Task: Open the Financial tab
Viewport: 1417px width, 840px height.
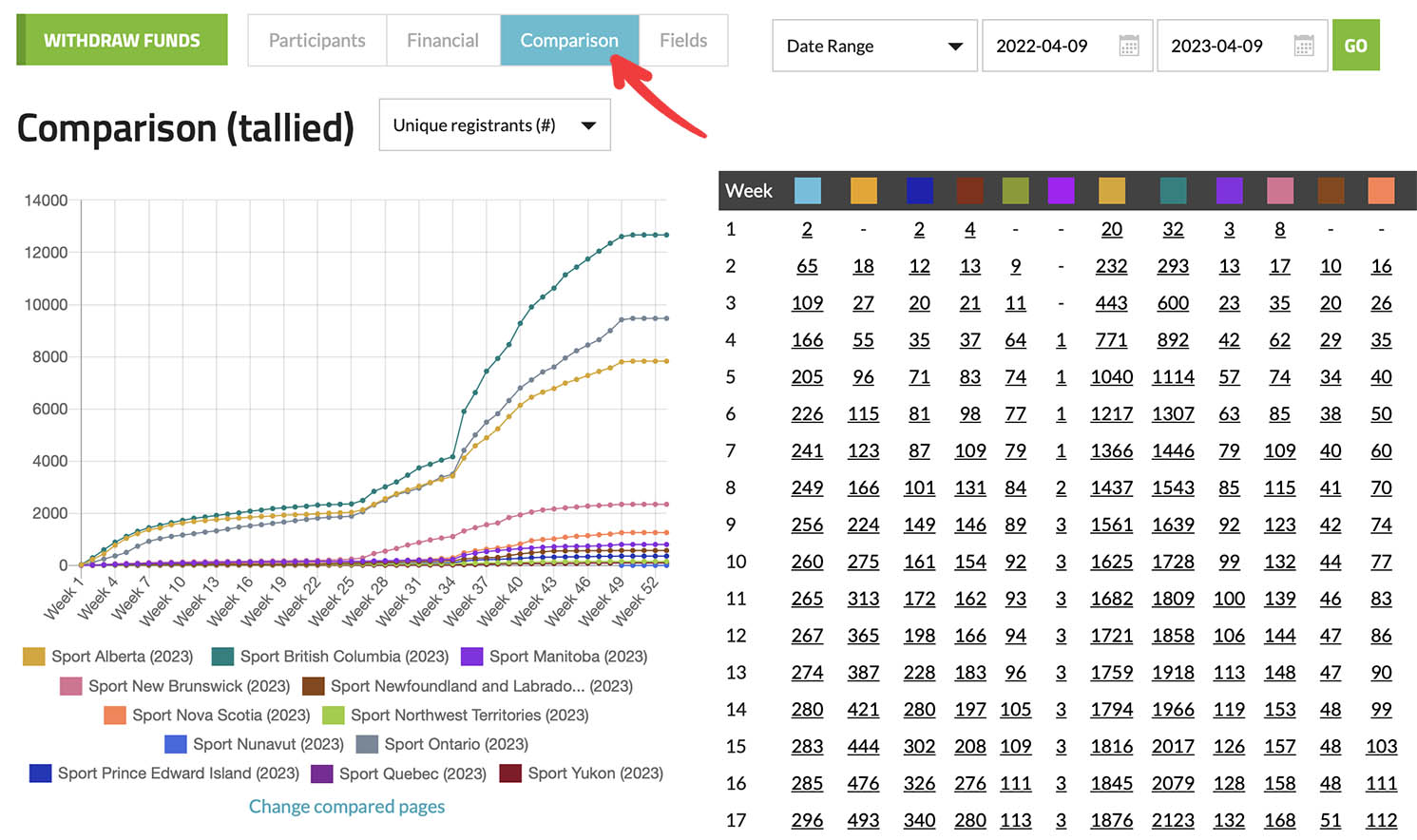Action: point(443,41)
